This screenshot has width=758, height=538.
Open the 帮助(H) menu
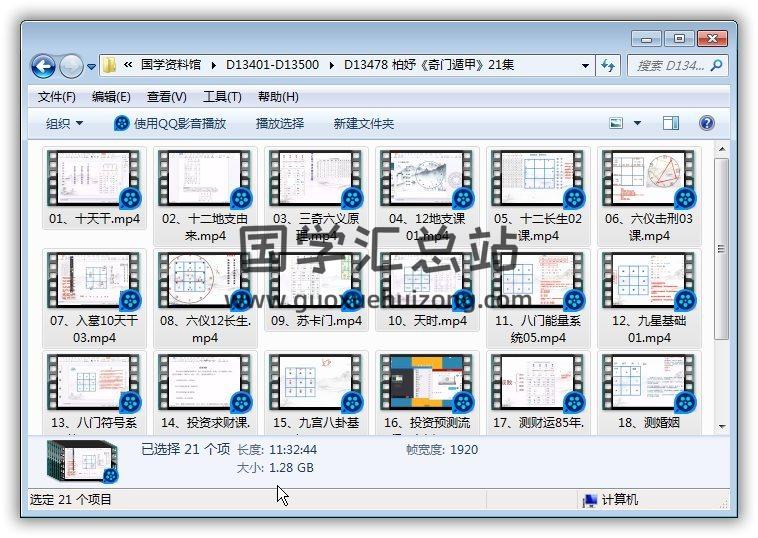coord(278,97)
